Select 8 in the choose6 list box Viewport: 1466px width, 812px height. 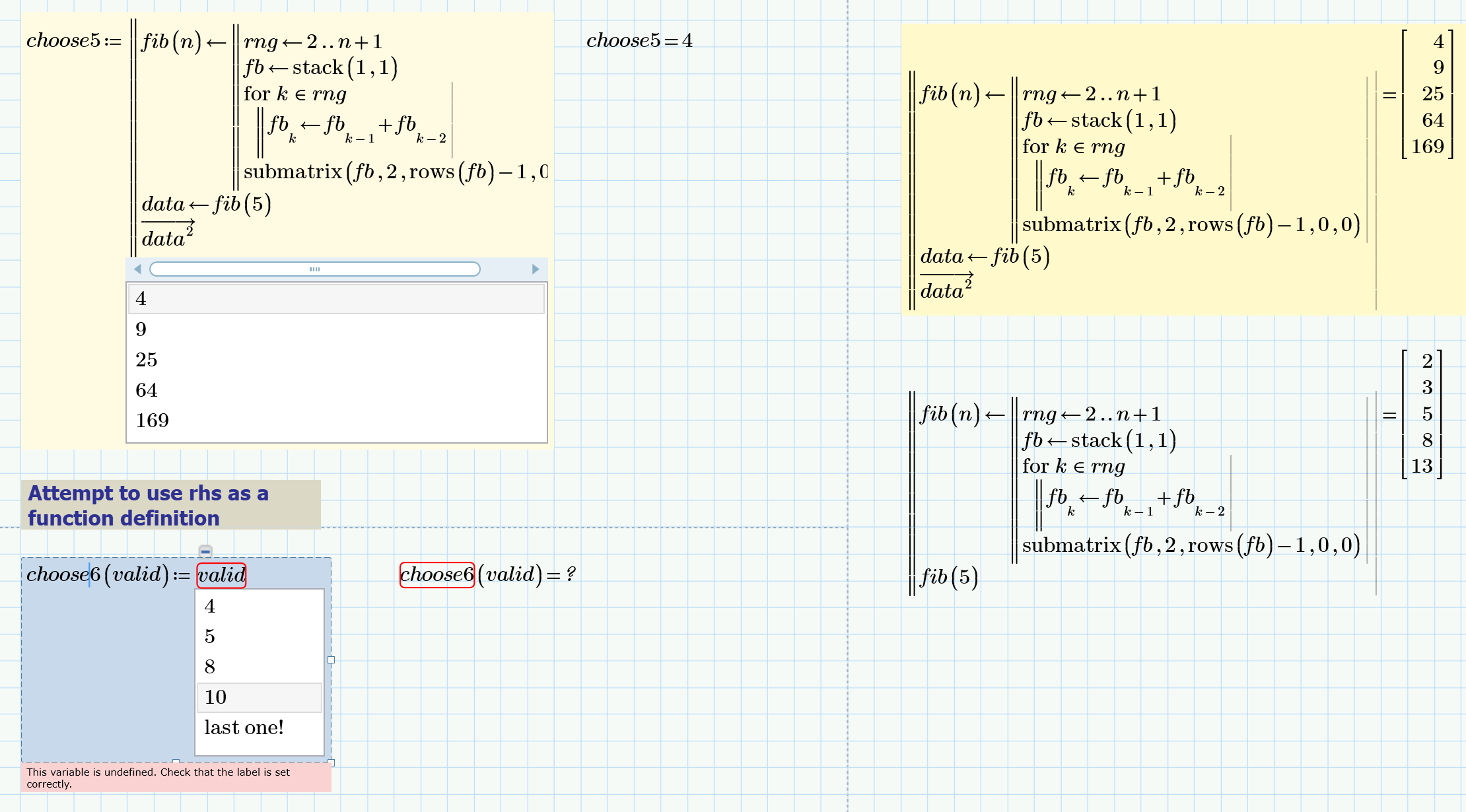click(210, 667)
